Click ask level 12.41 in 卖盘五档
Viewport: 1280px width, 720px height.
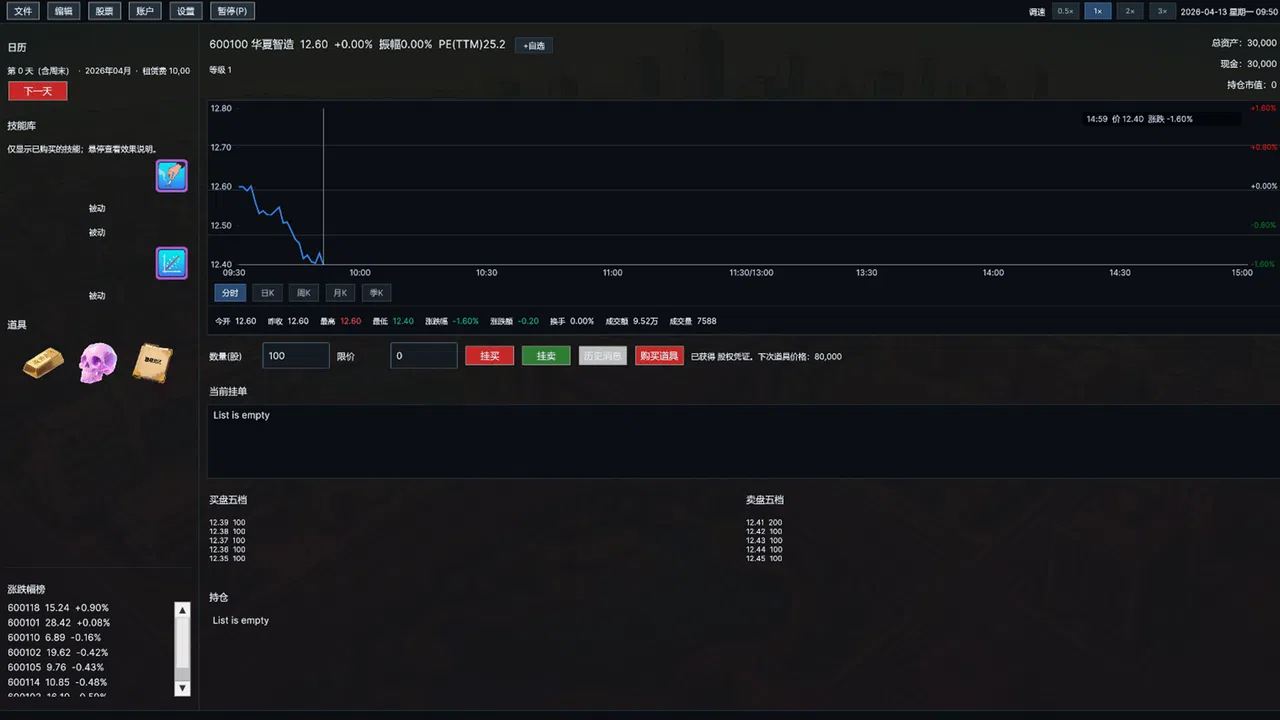pos(764,523)
